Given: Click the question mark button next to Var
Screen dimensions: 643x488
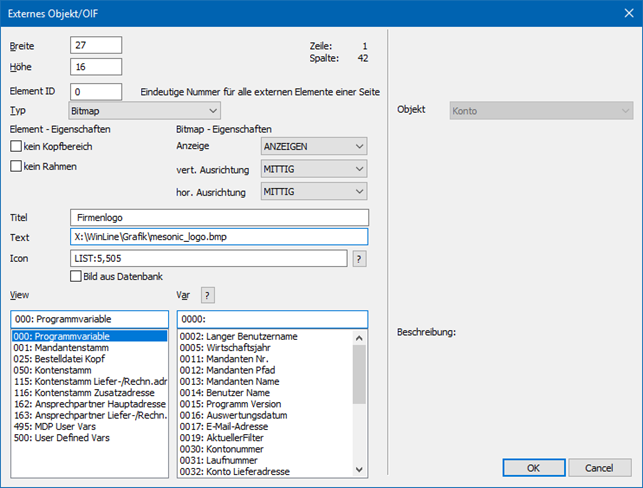Looking at the screenshot, I should coord(208,294).
